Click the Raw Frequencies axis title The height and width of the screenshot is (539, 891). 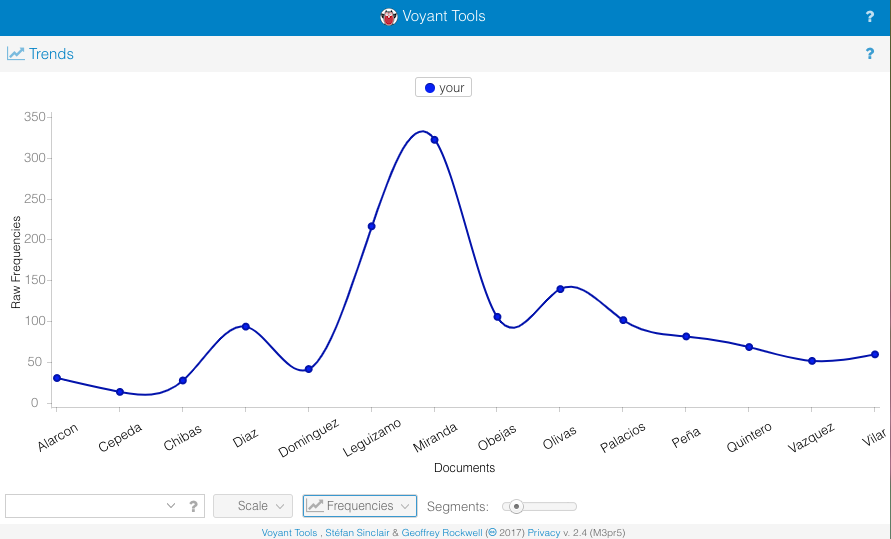pyautogui.click(x=15, y=262)
